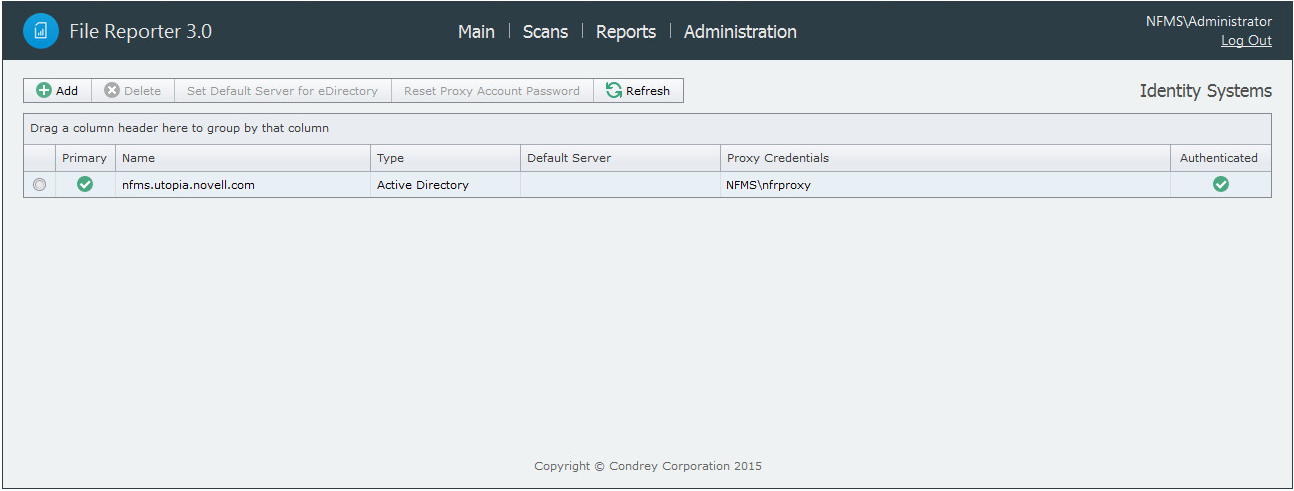Sort by the Proxy Credentials column header
Image resolution: width=1294 pixels, height=491 pixels.
pos(777,158)
